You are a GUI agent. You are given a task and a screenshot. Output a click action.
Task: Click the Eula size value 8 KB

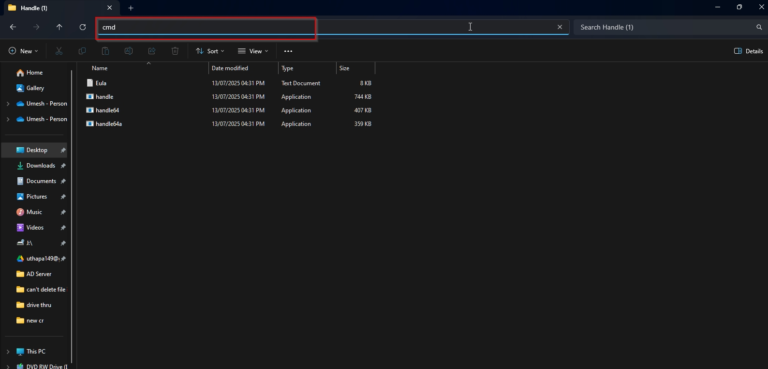[x=366, y=83]
